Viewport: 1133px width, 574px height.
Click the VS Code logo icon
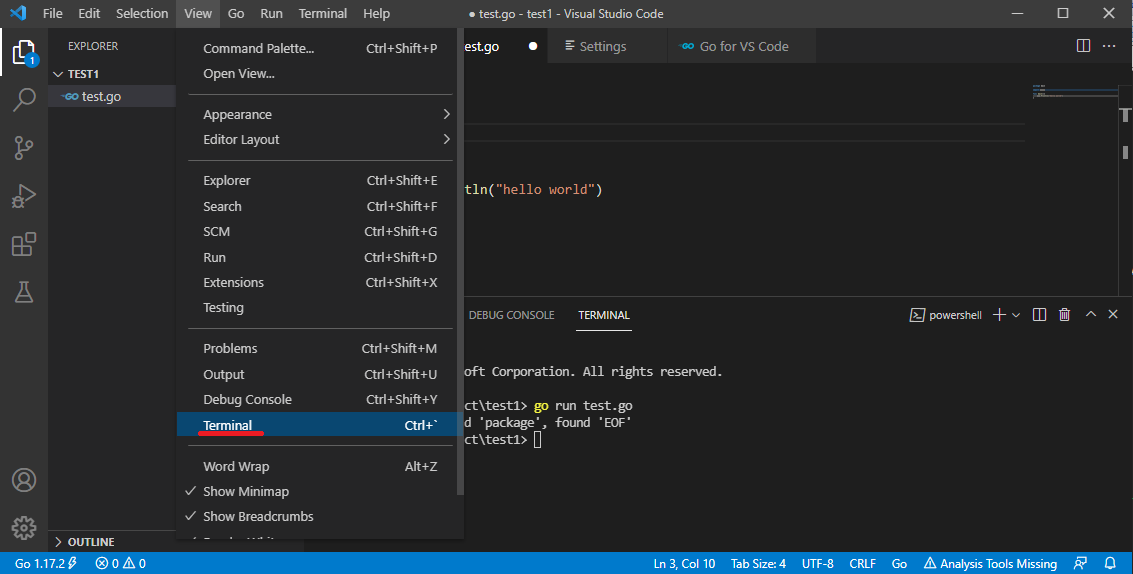[18, 13]
